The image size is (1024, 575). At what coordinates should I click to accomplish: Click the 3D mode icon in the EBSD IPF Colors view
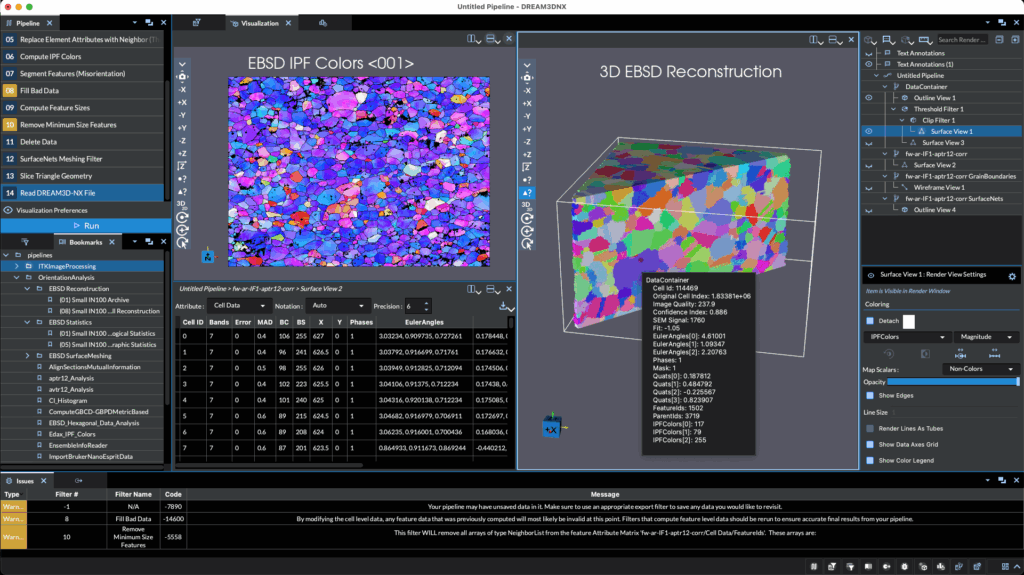(x=182, y=204)
